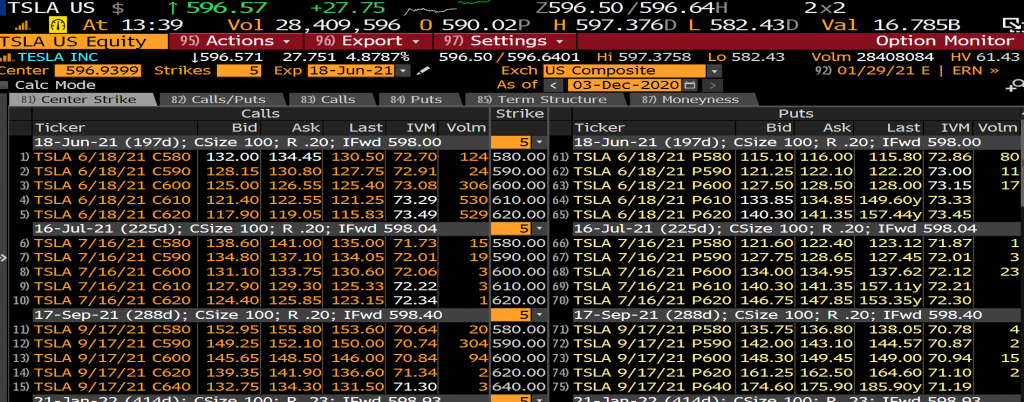Select put TSLA 6/18/21 P610
Image resolution: width=1024 pixels, height=402 pixels.
click(654, 200)
